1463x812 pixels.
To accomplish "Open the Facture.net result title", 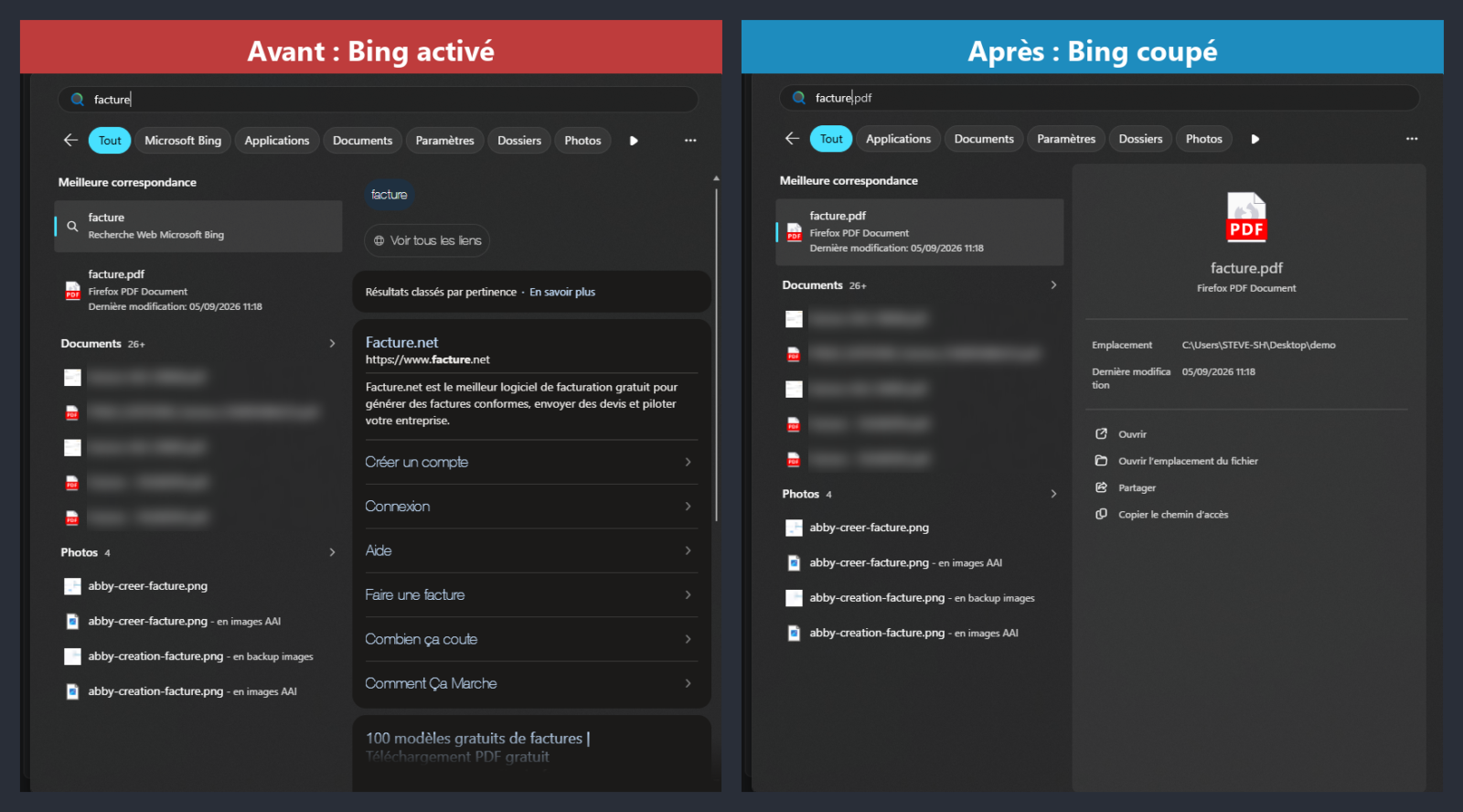I will tap(401, 343).
